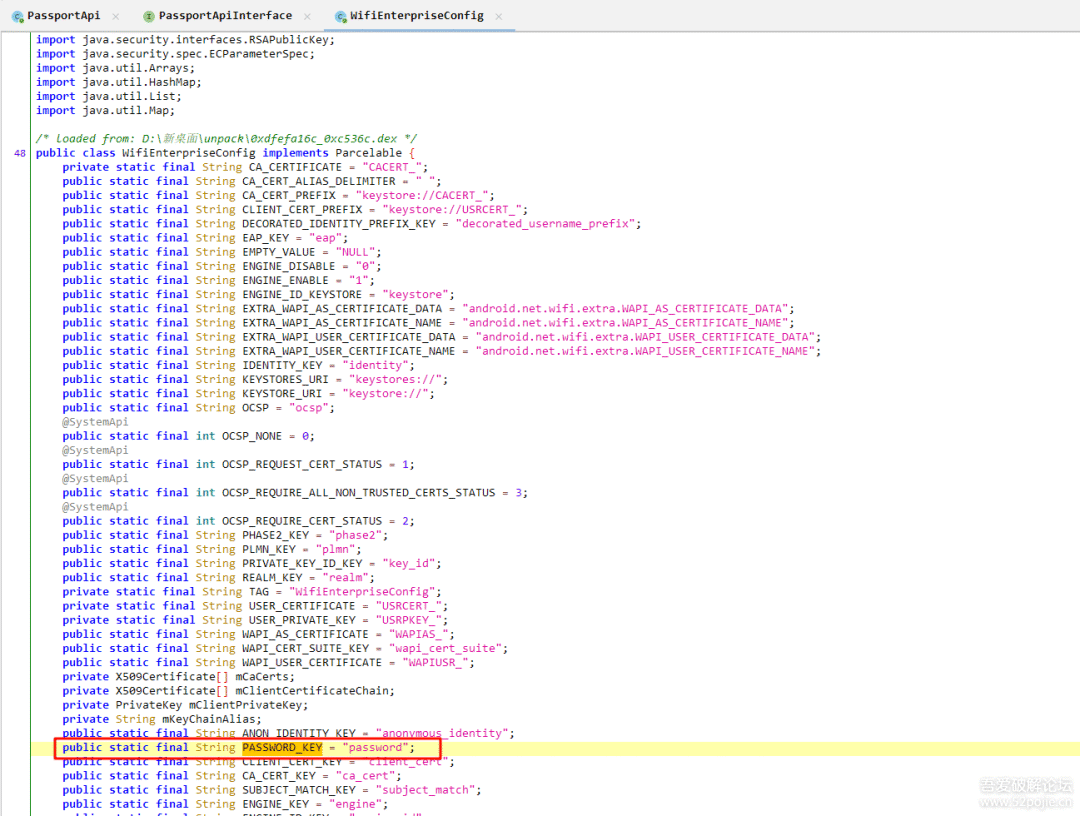Click the "loaded from" dex path comment

pyautogui.click(x=226, y=138)
